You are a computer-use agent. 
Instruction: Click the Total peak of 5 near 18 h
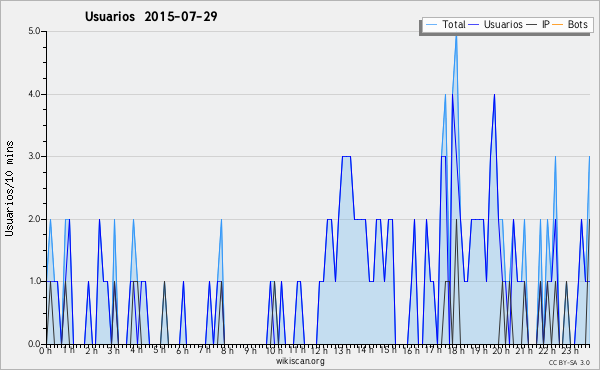tap(456, 36)
